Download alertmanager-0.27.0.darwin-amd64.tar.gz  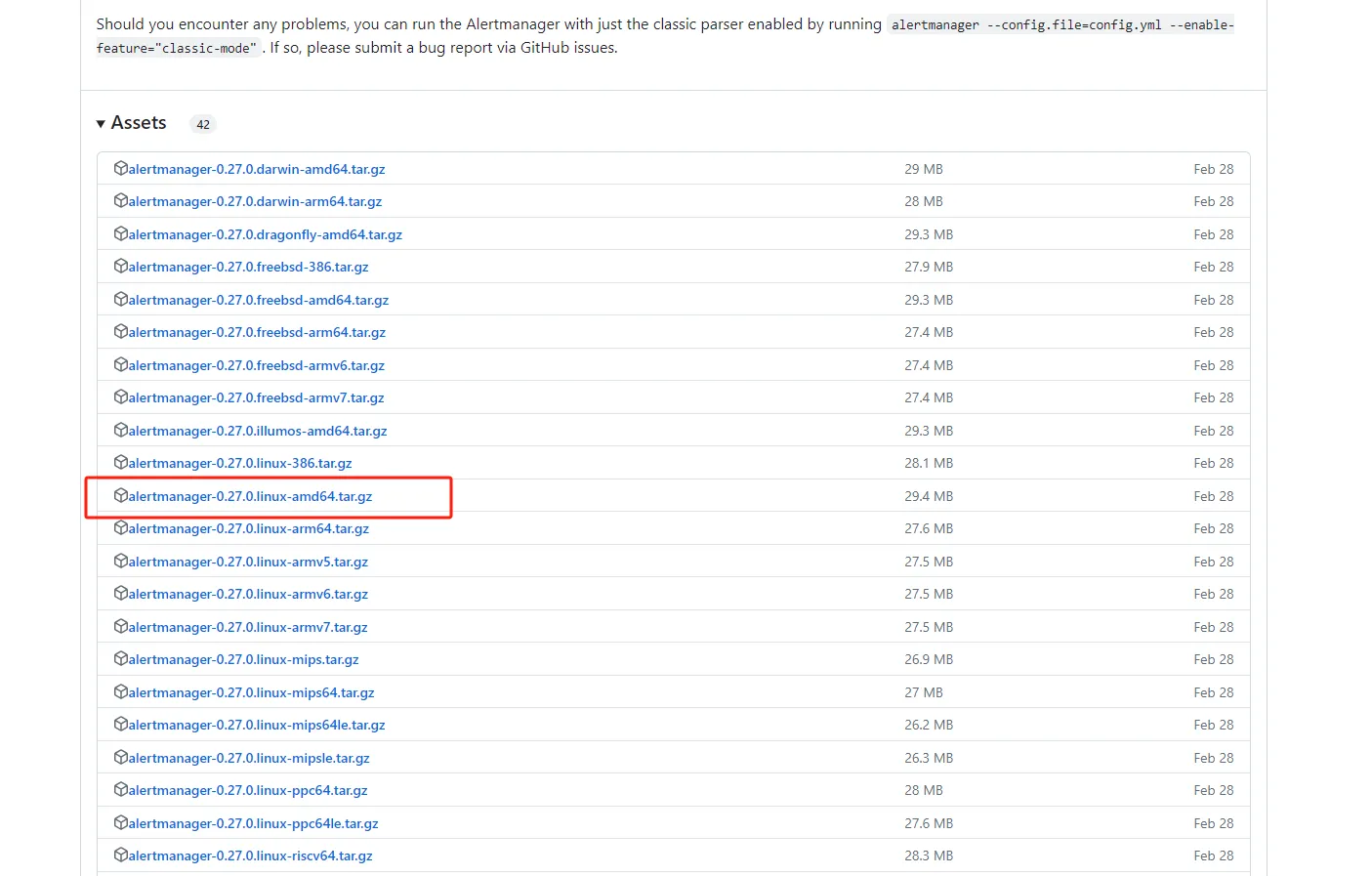(x=257, y=169)
